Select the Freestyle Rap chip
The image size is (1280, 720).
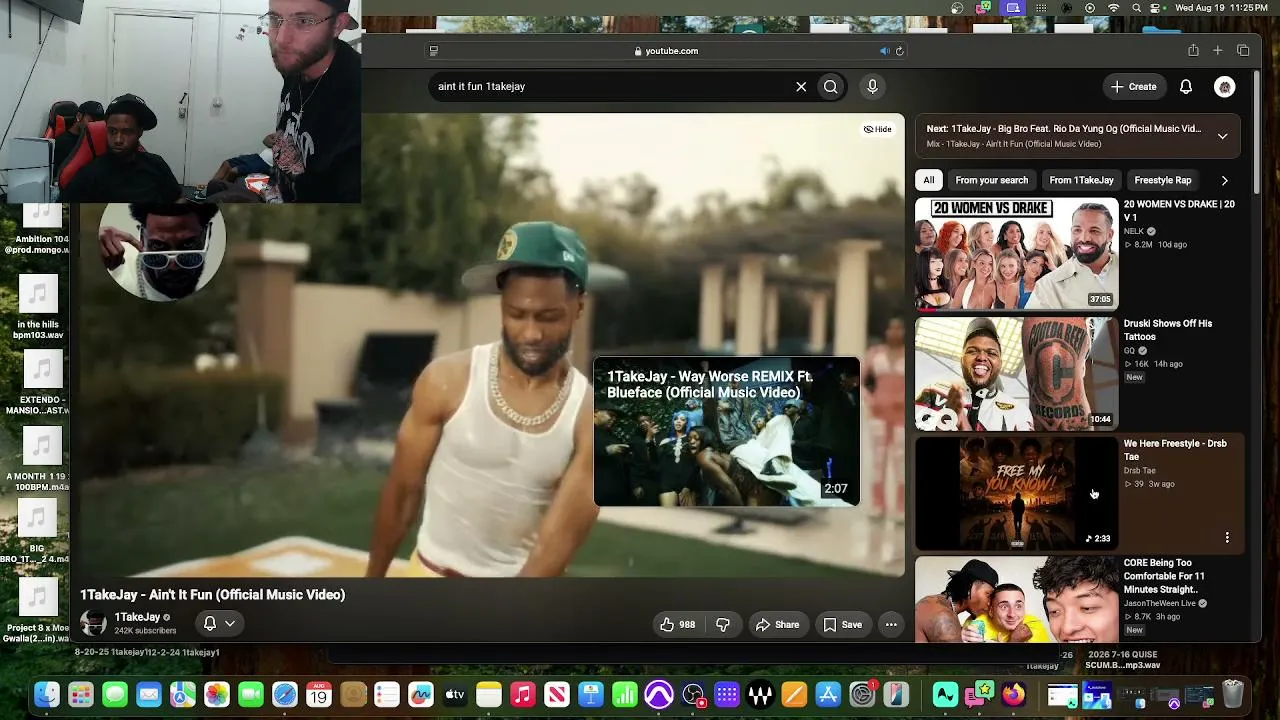tap(1162, 180)
